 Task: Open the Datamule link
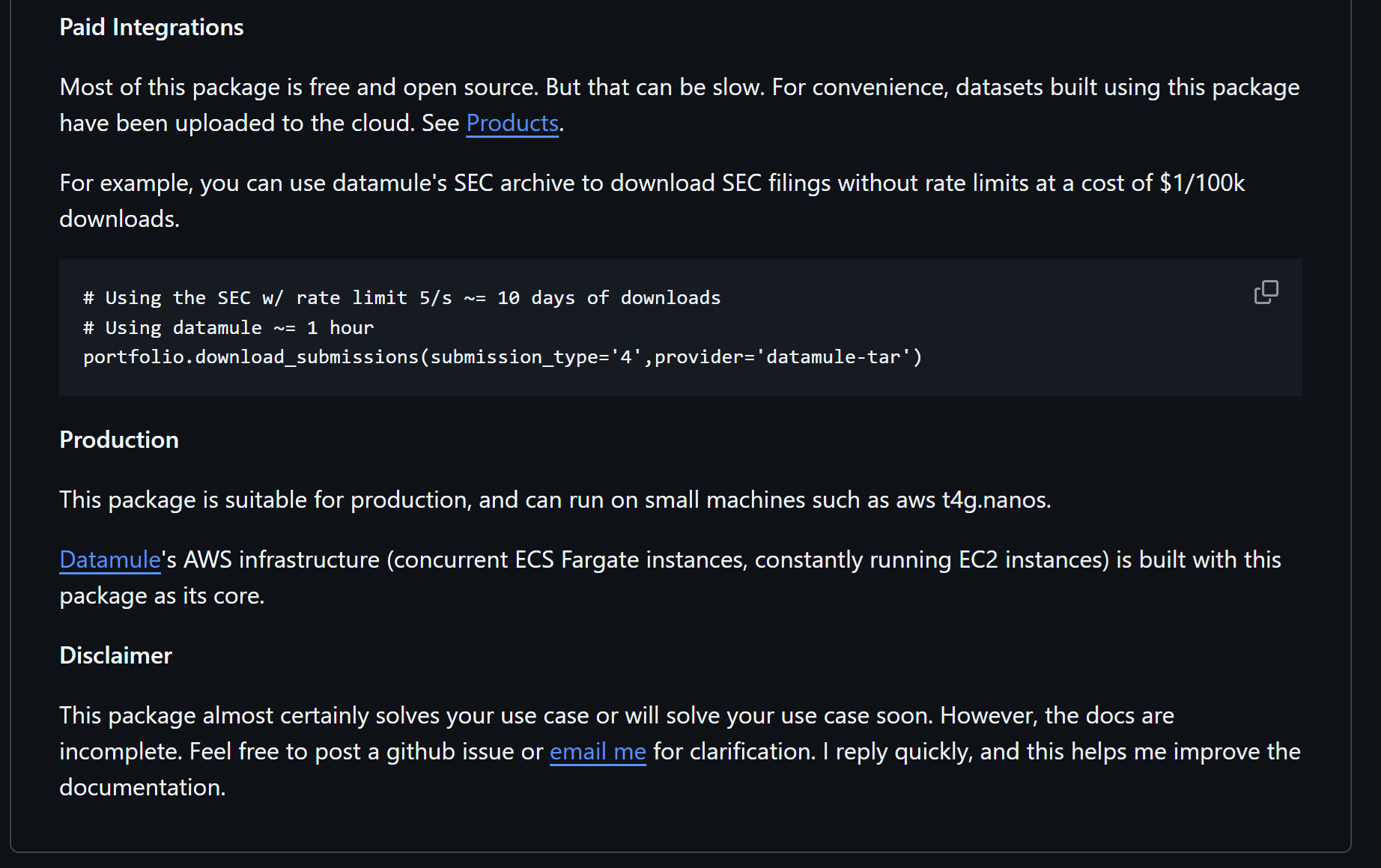coord(109,559)
